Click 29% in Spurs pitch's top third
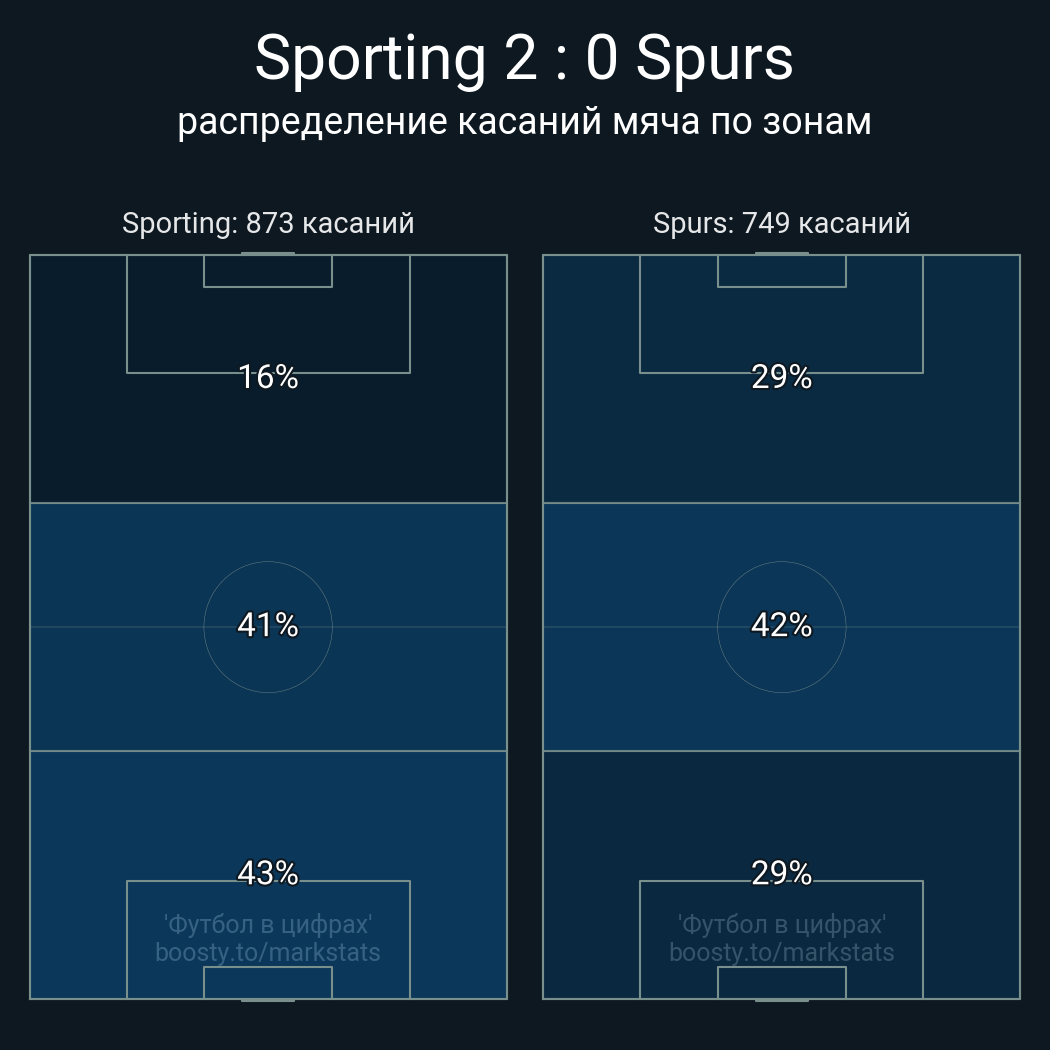 click(781, 377)
